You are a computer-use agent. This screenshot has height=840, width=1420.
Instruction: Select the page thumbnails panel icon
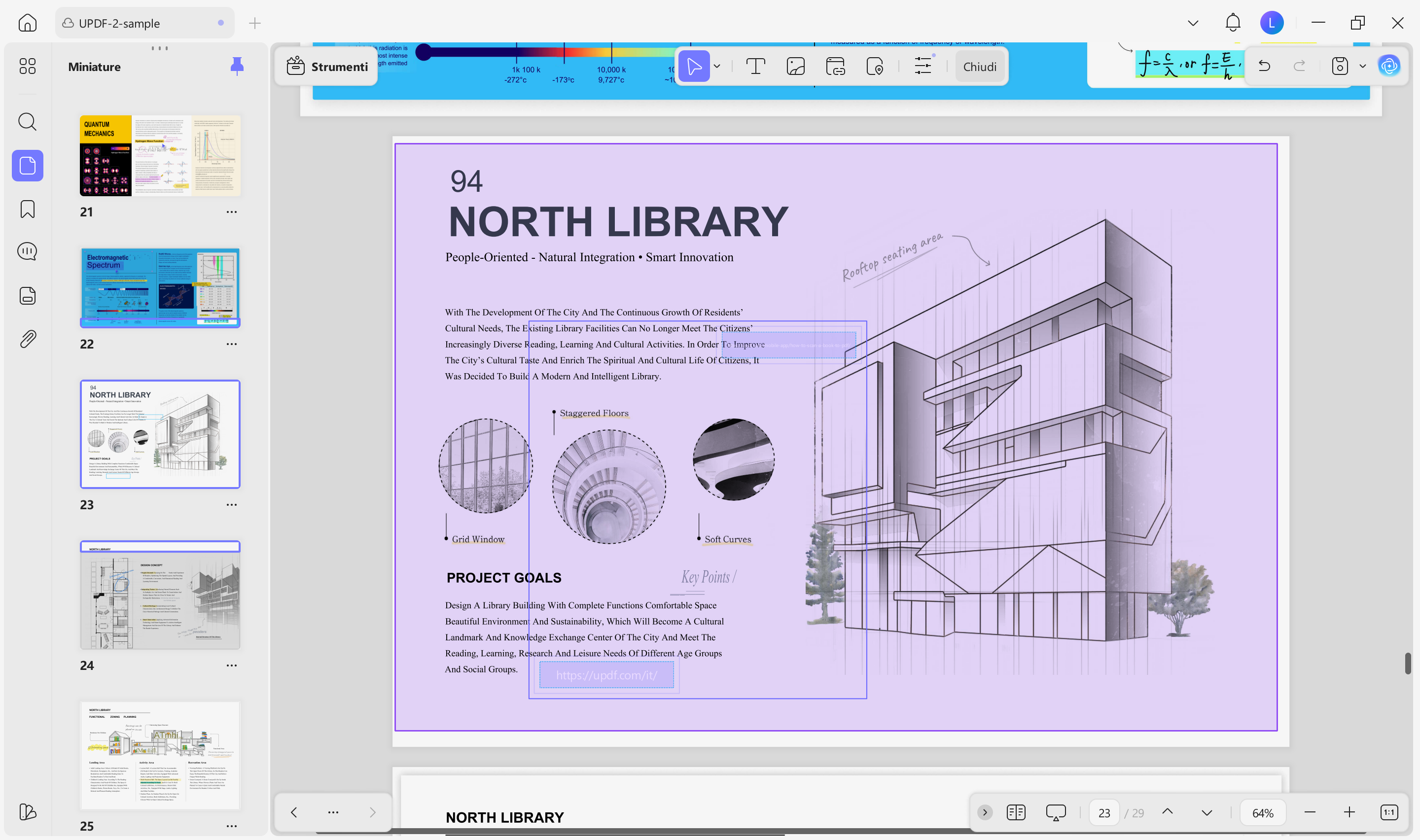pyautogui.click(x=27, y=165)
